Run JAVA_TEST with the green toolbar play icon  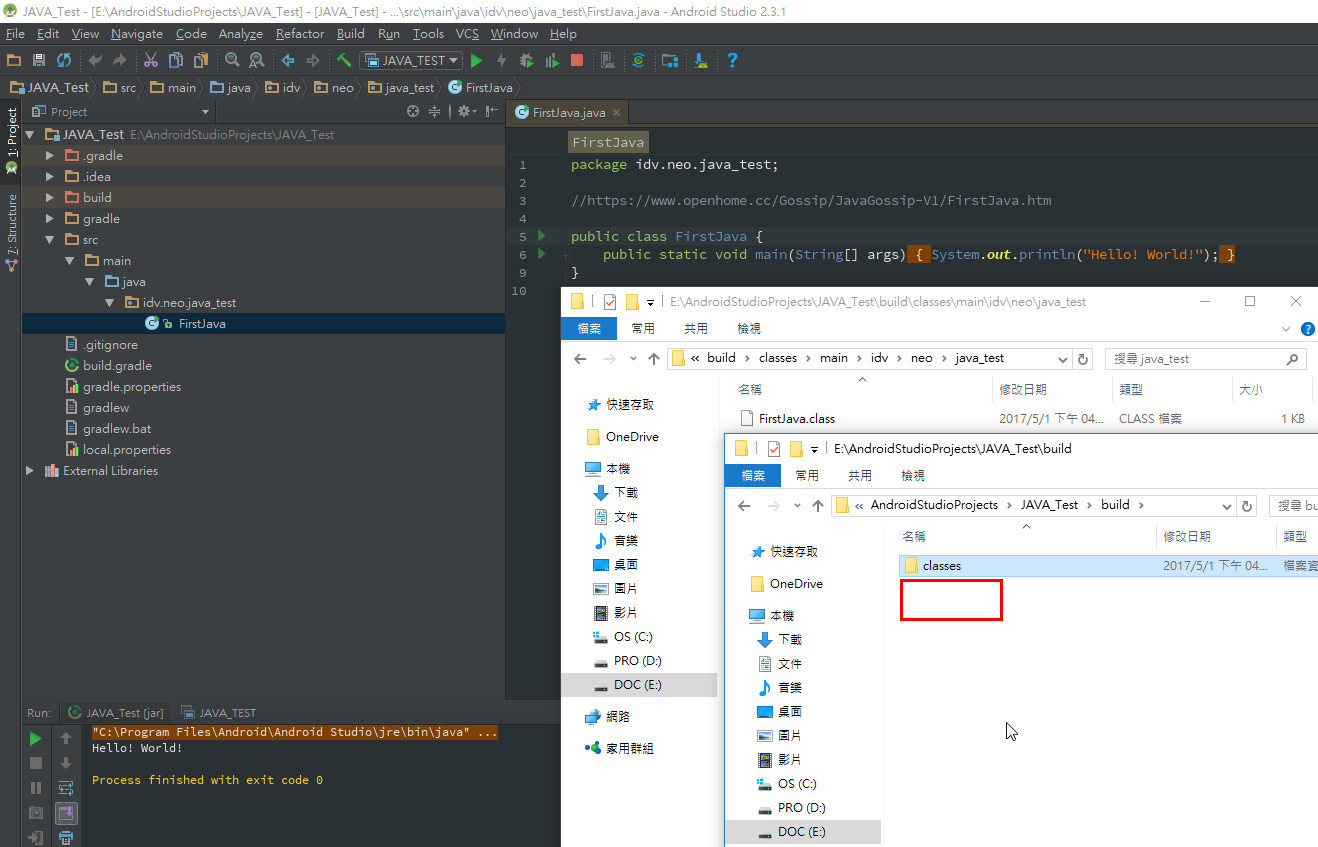pos(477,61)
